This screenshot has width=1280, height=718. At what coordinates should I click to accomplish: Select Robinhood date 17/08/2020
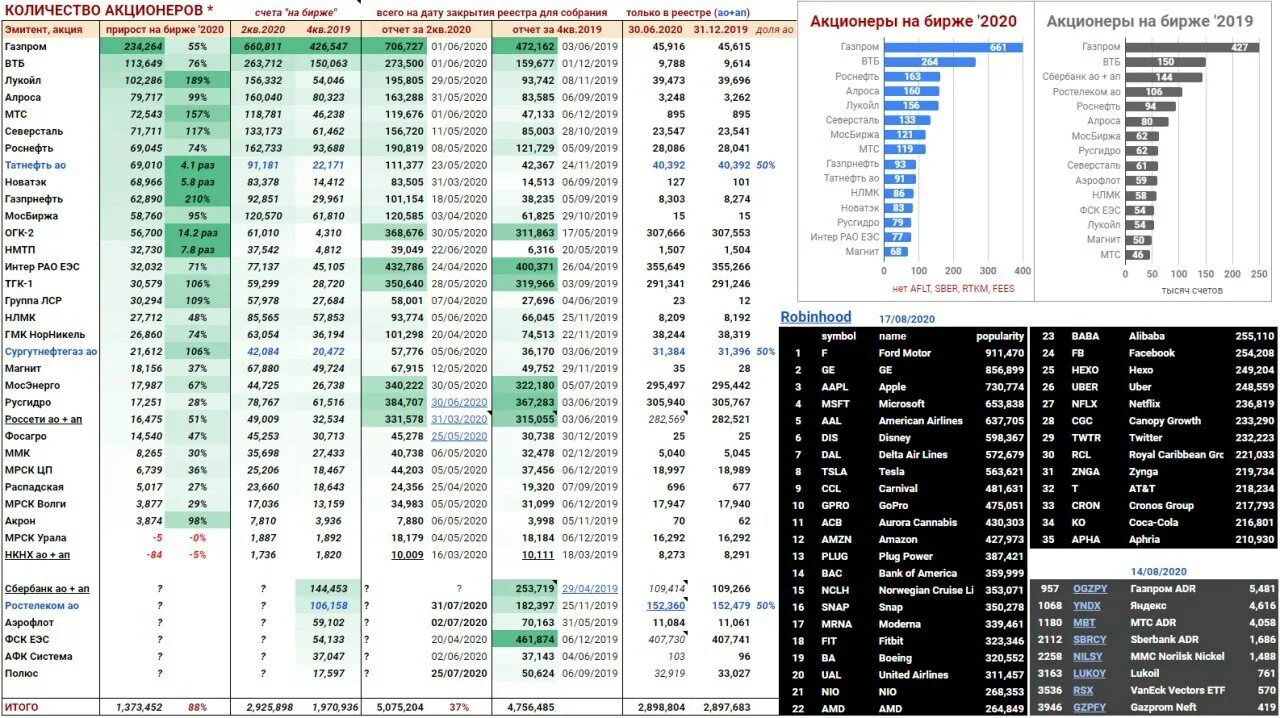click(x=907, y=318)
